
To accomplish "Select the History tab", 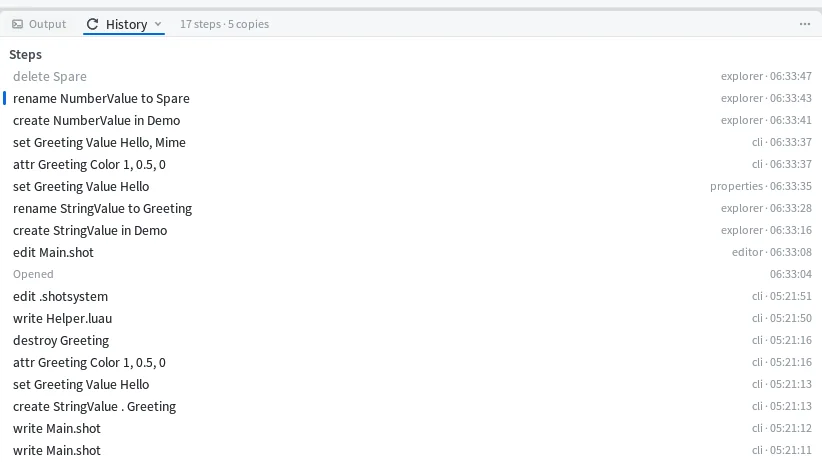I will coord(124,24).
